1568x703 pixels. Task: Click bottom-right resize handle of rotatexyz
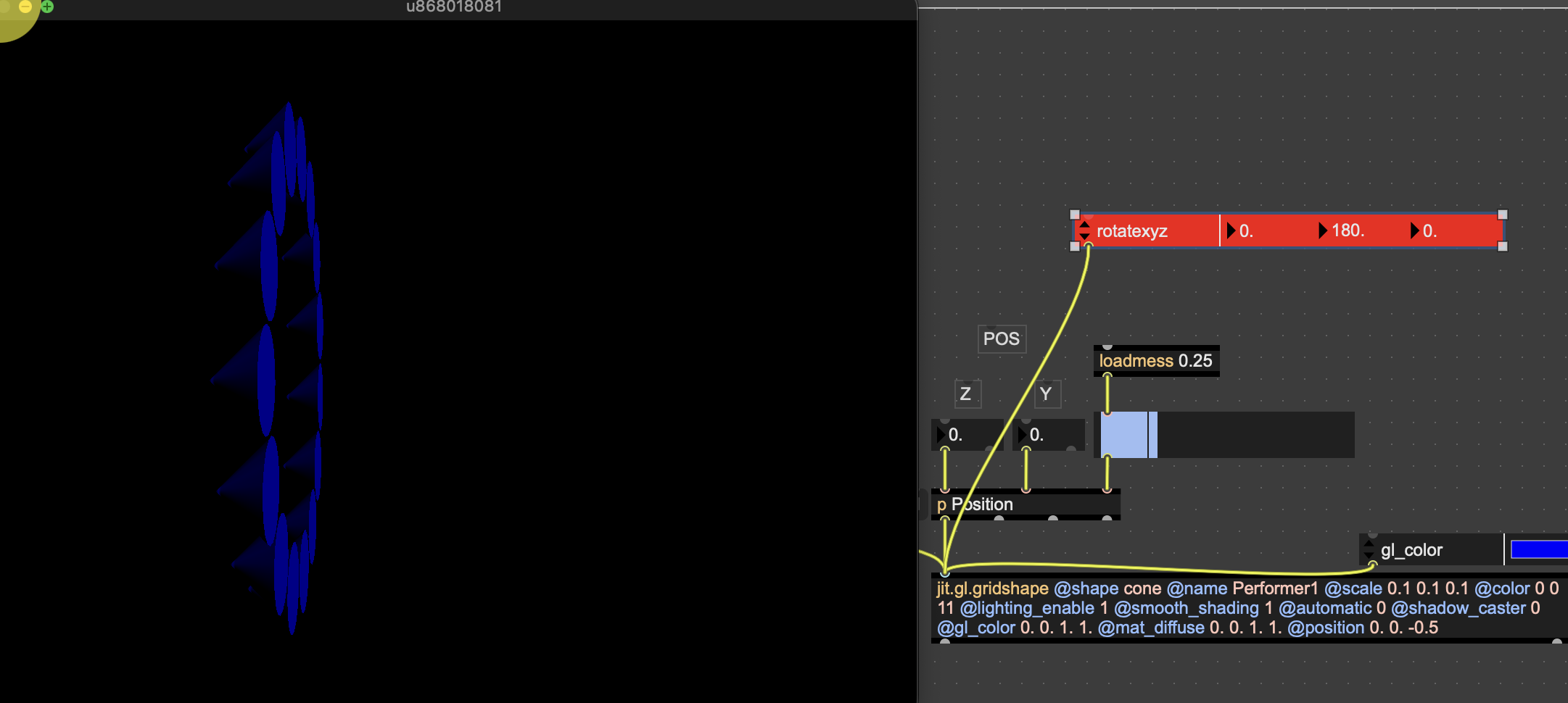[1503, 246]
